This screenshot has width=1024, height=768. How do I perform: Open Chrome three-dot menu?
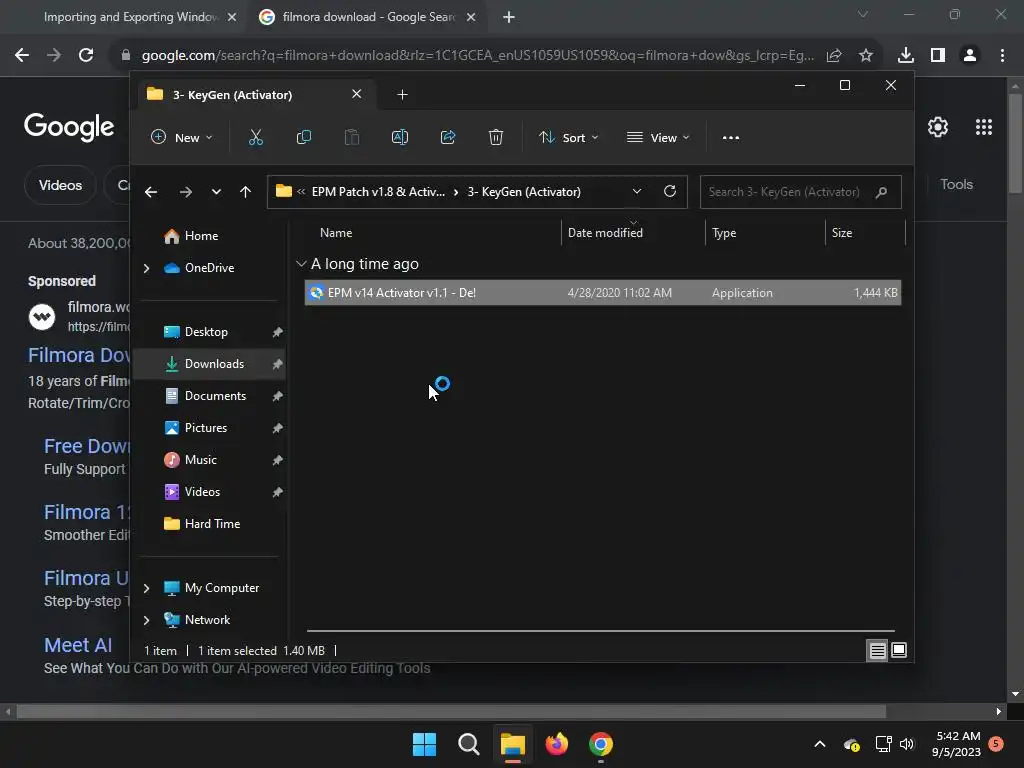(x=1002, y=56)
